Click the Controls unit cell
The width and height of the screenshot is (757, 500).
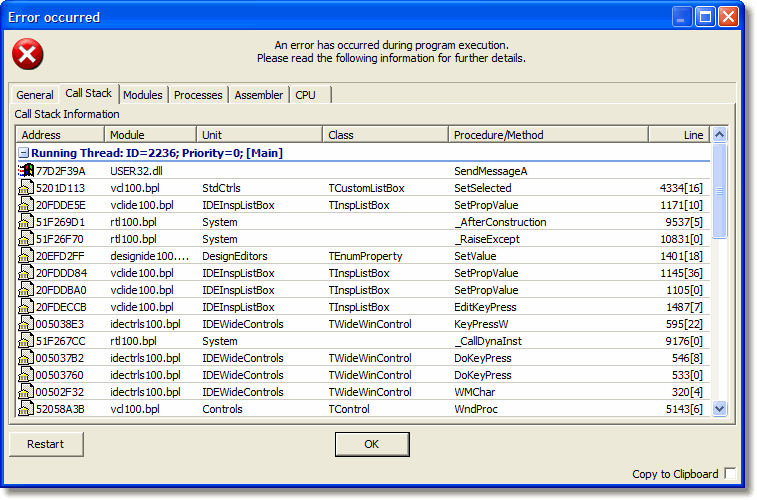tap(222, 409)
